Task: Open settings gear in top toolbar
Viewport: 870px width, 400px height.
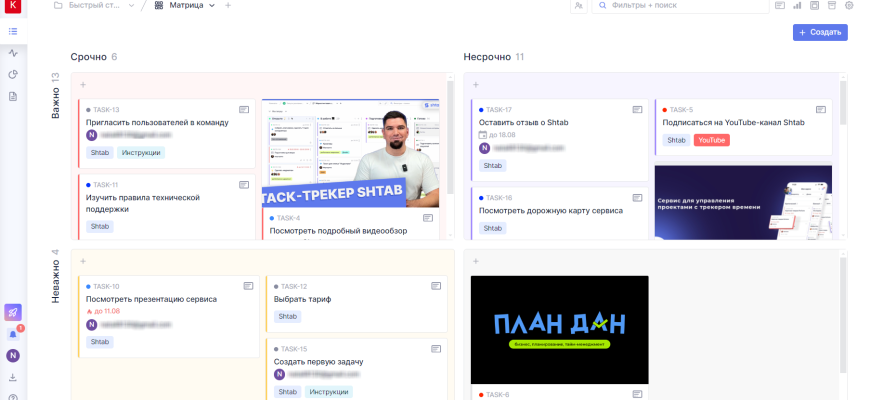Action: [x=849, y=6]
